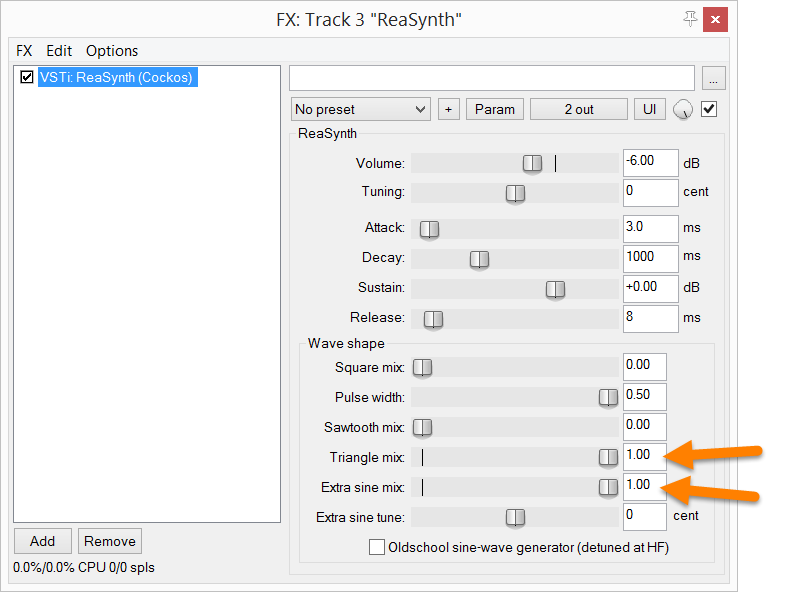Click the plus preset button
The height and width of the screenshot is (592, 798).
pos(448,109)
